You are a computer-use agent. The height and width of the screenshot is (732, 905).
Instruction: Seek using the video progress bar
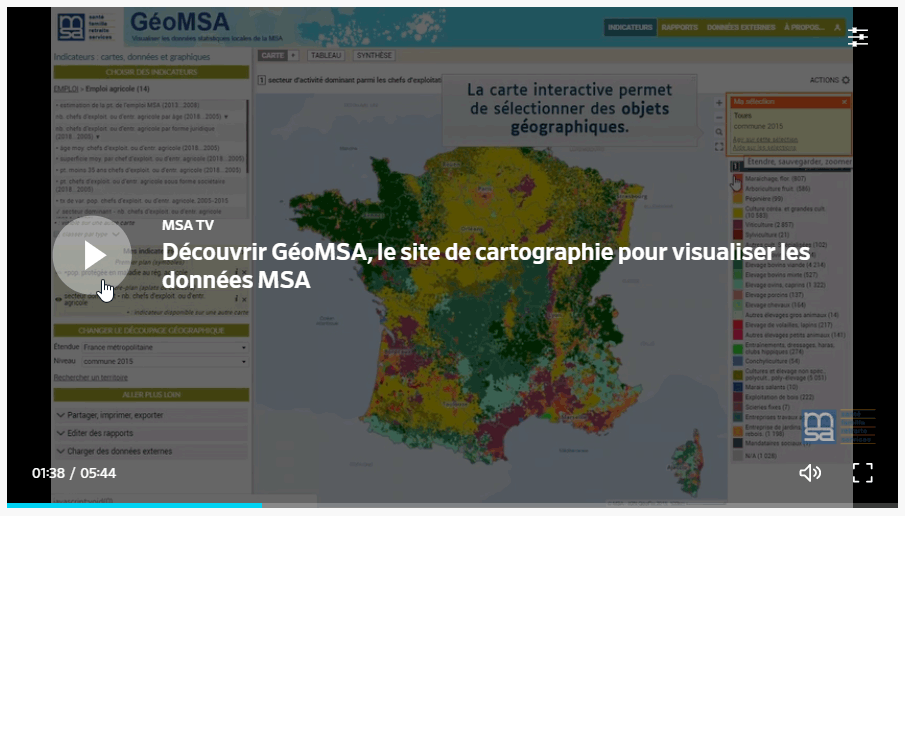click(x=452, y=505)
